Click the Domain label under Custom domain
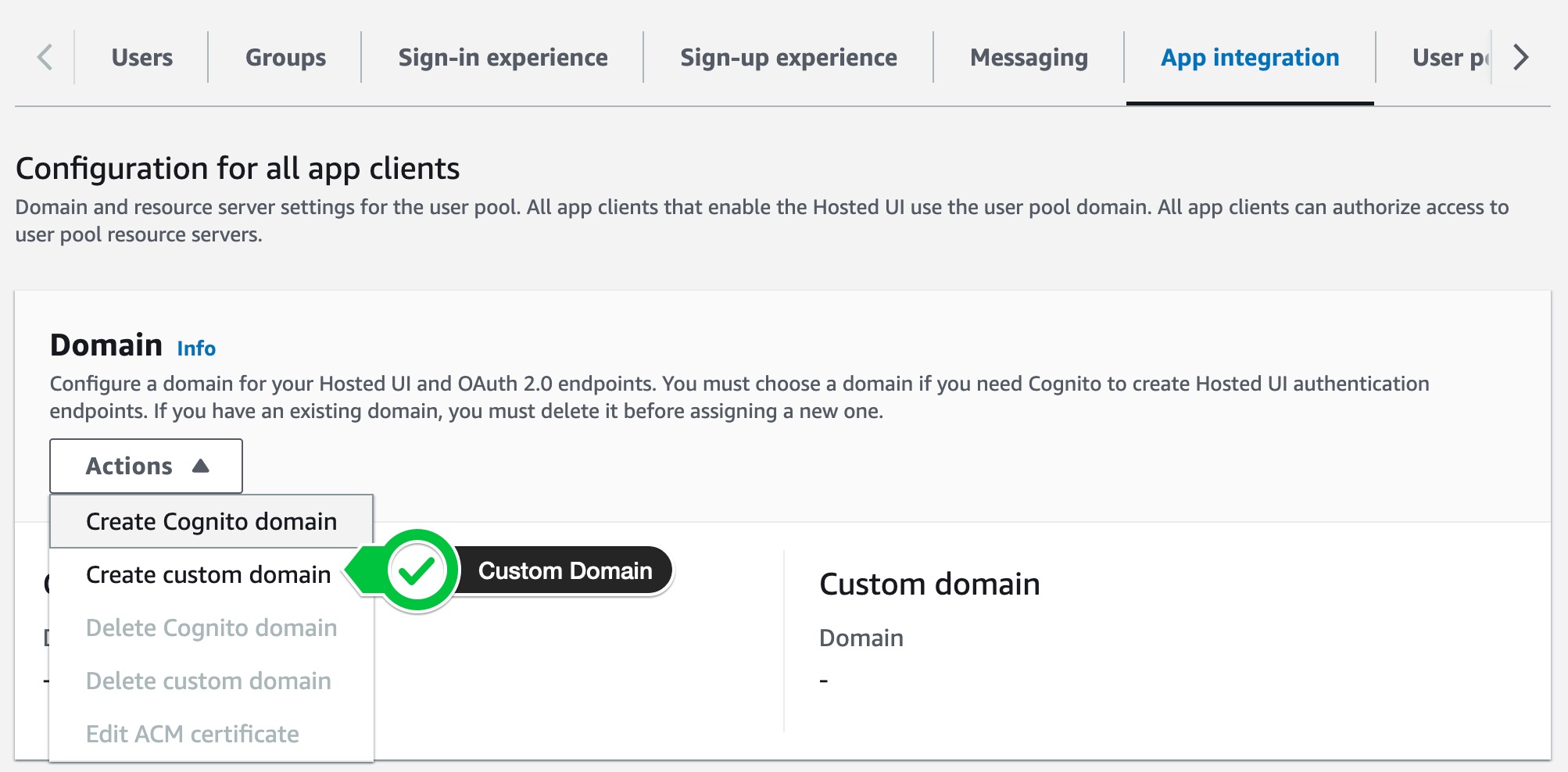This screenshot has width=1568, height=772. (x=861, y=638)
